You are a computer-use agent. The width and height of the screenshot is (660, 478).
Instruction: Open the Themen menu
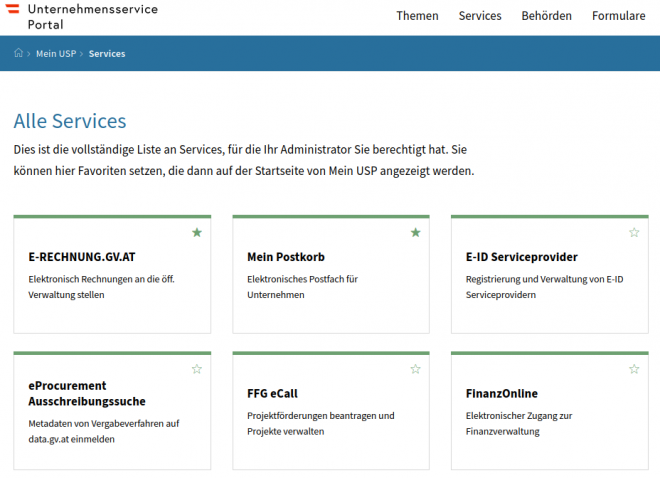[417, 16]
